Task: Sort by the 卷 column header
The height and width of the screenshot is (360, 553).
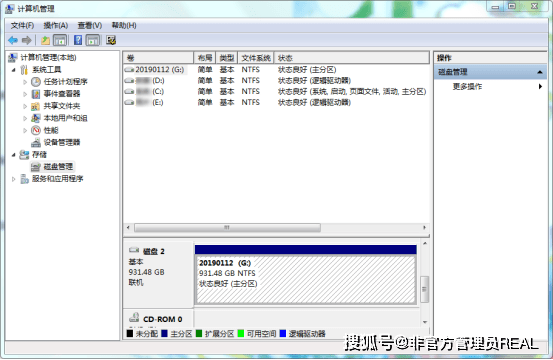Action: pos(158,58)
